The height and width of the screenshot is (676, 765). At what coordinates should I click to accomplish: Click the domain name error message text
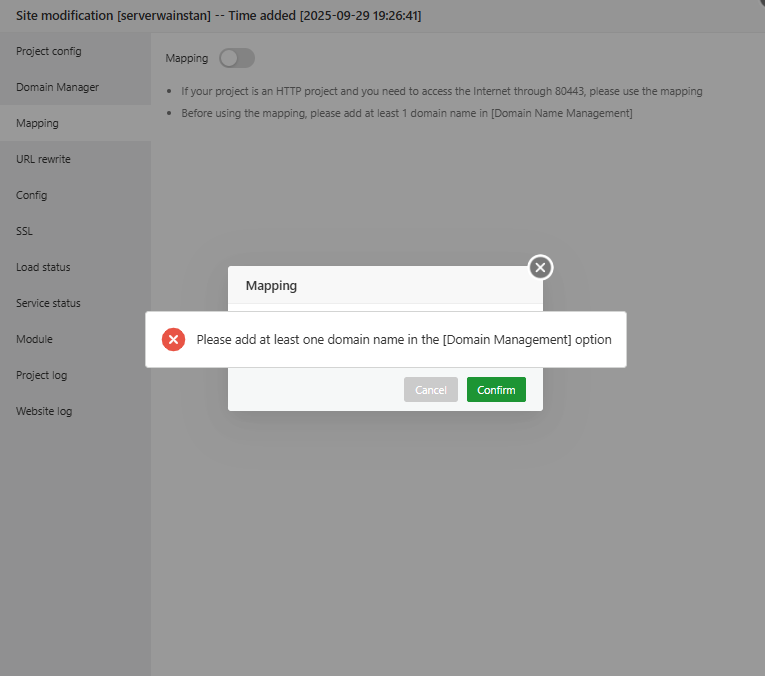tap(404, 339)
